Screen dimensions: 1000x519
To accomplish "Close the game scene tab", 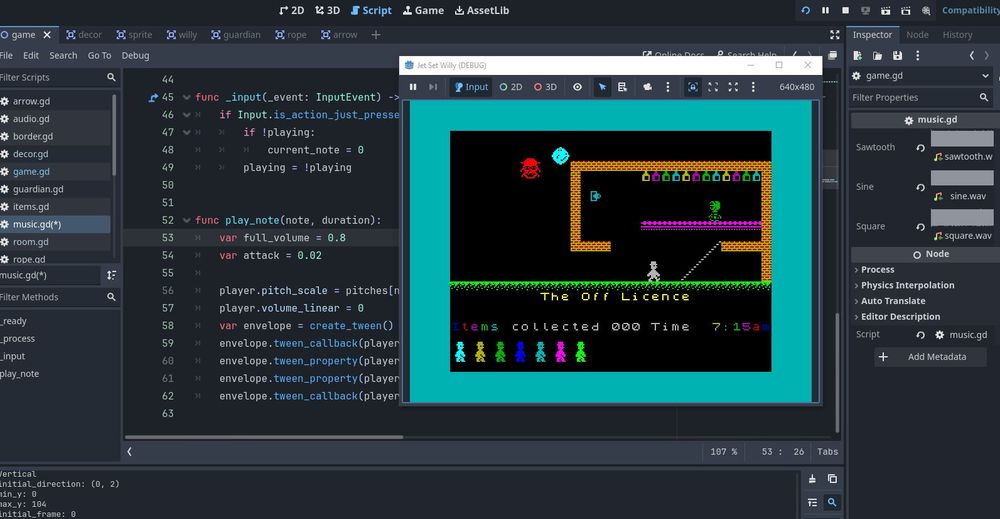I will point(47,34).
